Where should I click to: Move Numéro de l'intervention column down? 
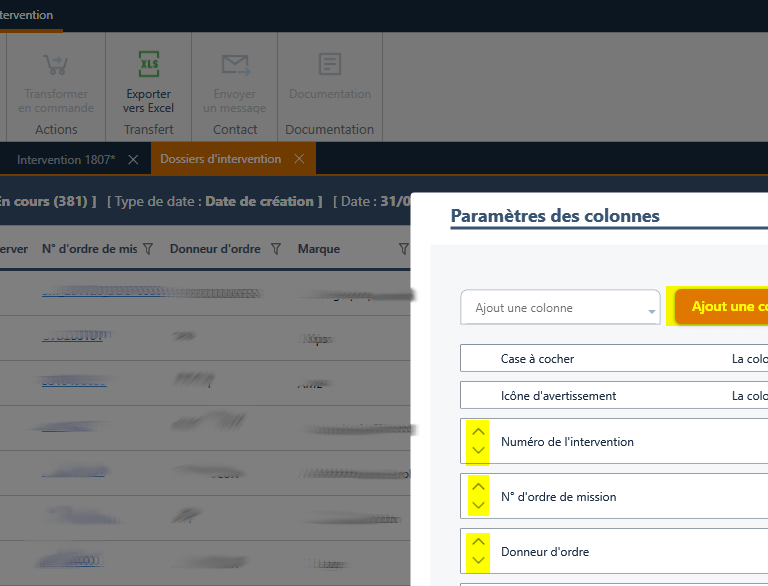[478, 451]
